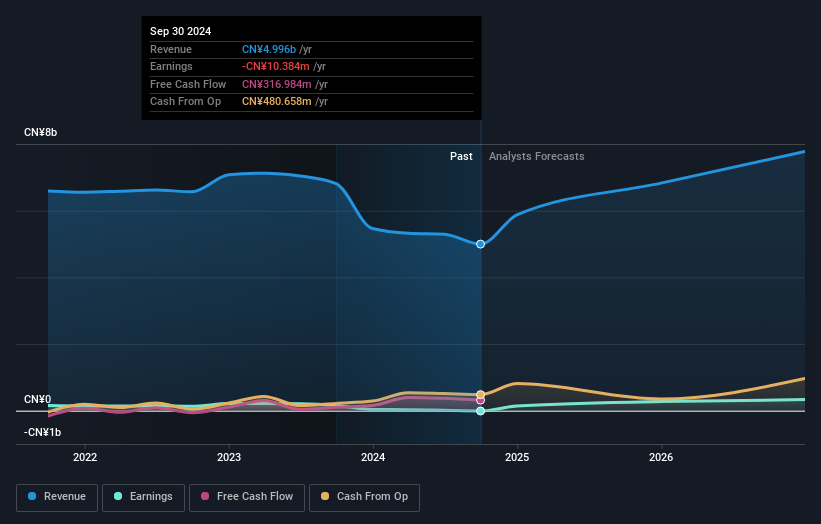Click the teal Earnings data point marker
Image resolution: width=821 pixels, height=524 pixels.
pyautogui.click(x=480, y=411)
